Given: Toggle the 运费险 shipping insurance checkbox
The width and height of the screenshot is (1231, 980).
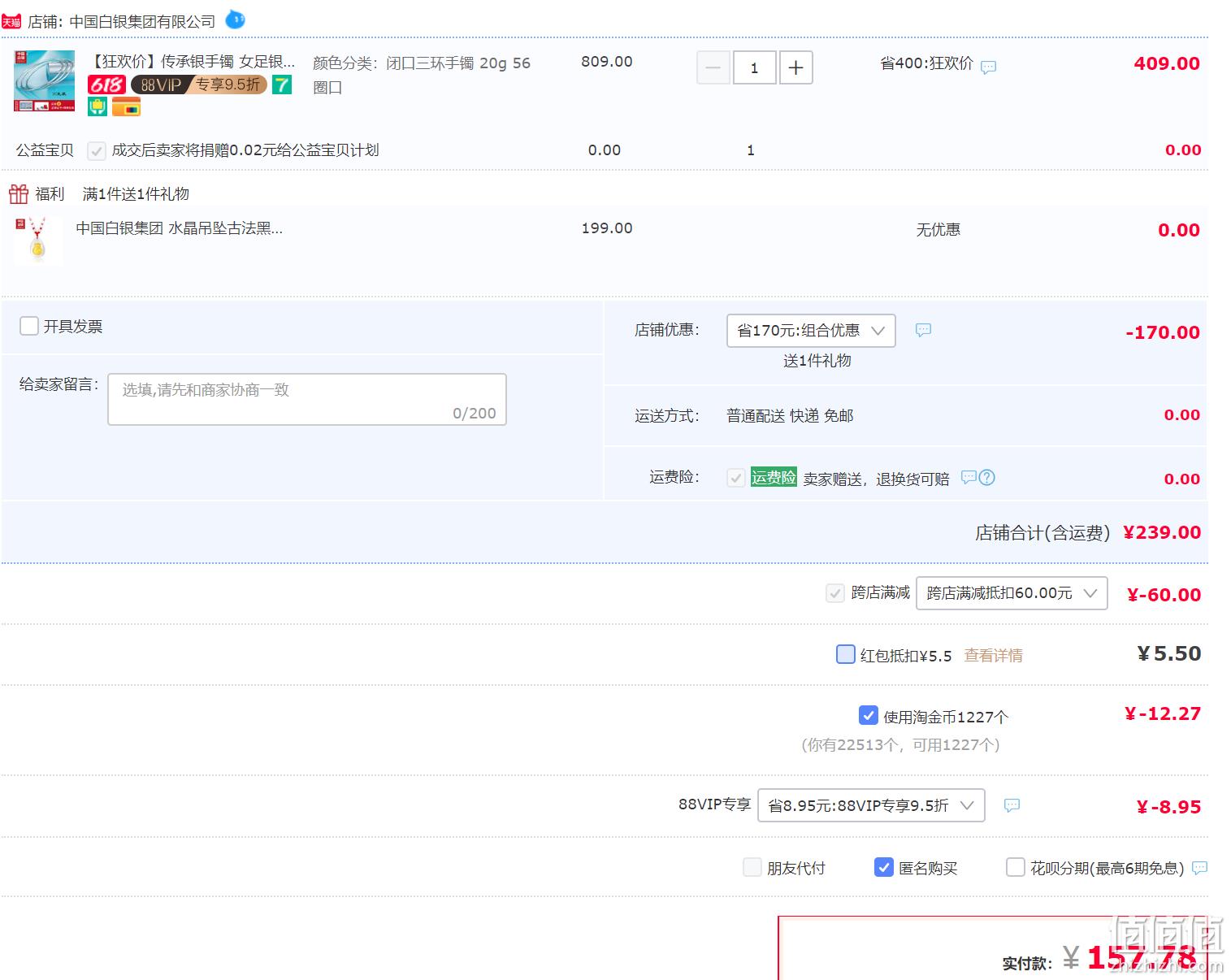Looking at the screenshot, I should pos(736,478).
